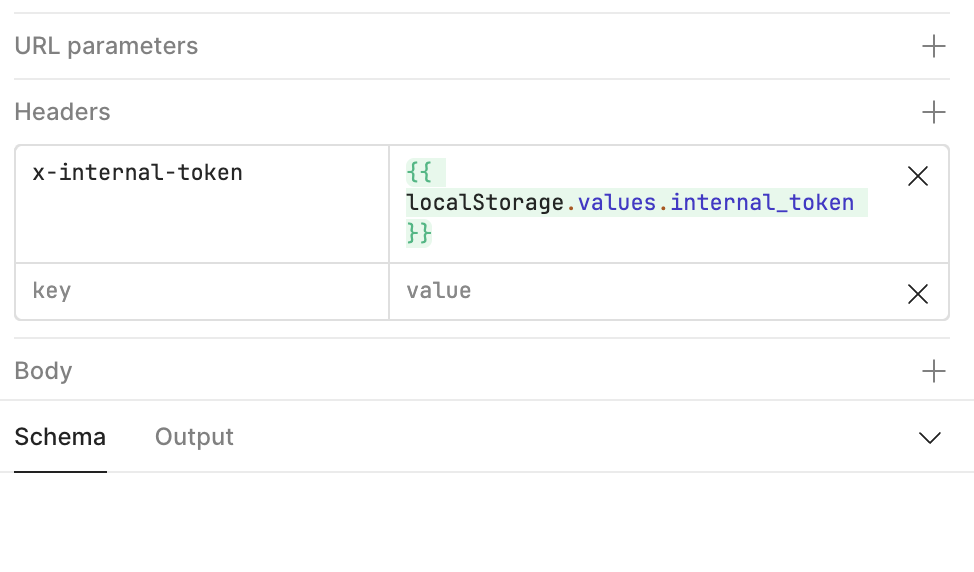Click the closing }} braces in value
The width and height of the screenshot is (974, 572).
point(418,232)
